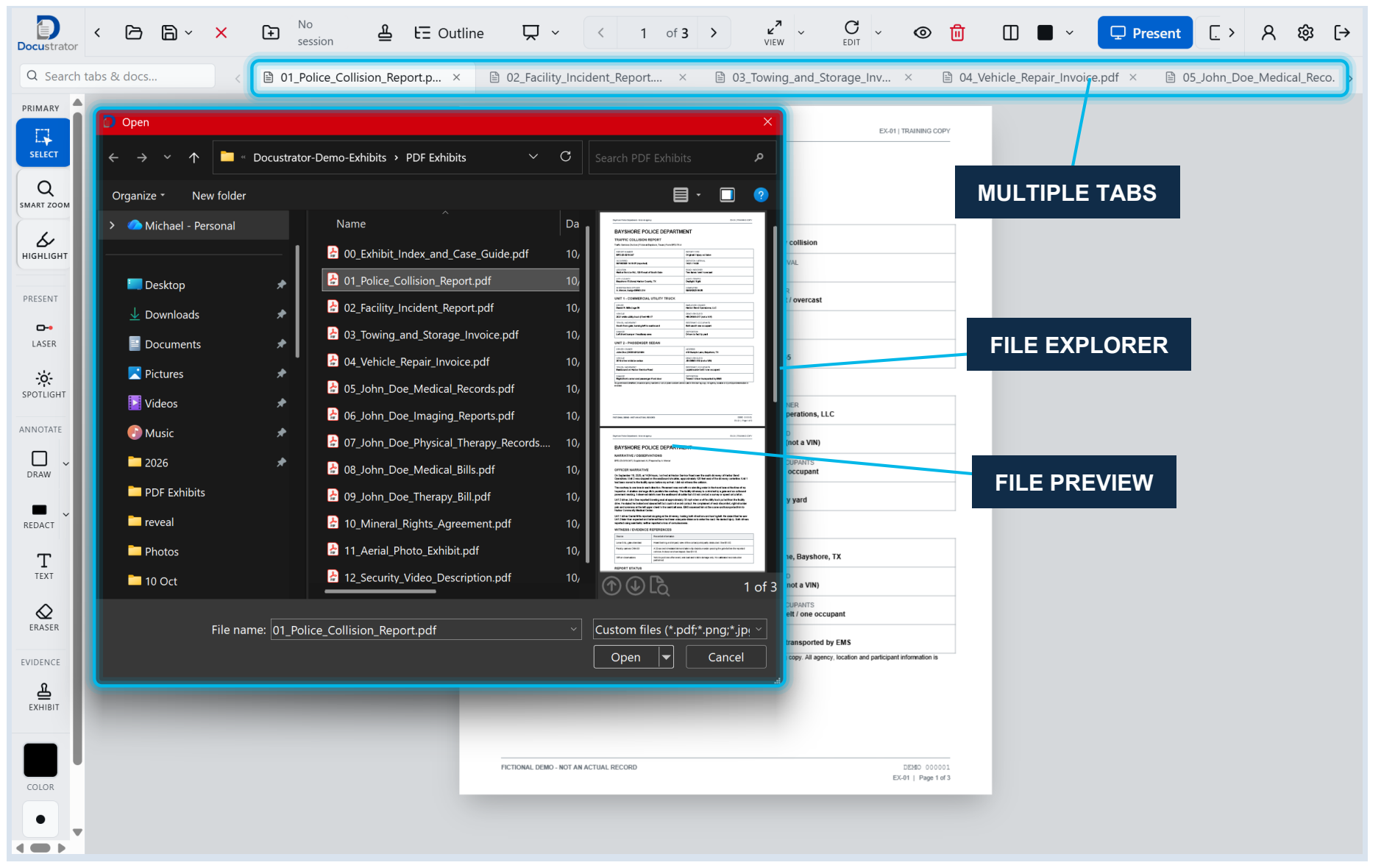The height and width of the screenshot is (868, 1395).
Task: Select the Redact tool
Action: click(x=39, y=516)
